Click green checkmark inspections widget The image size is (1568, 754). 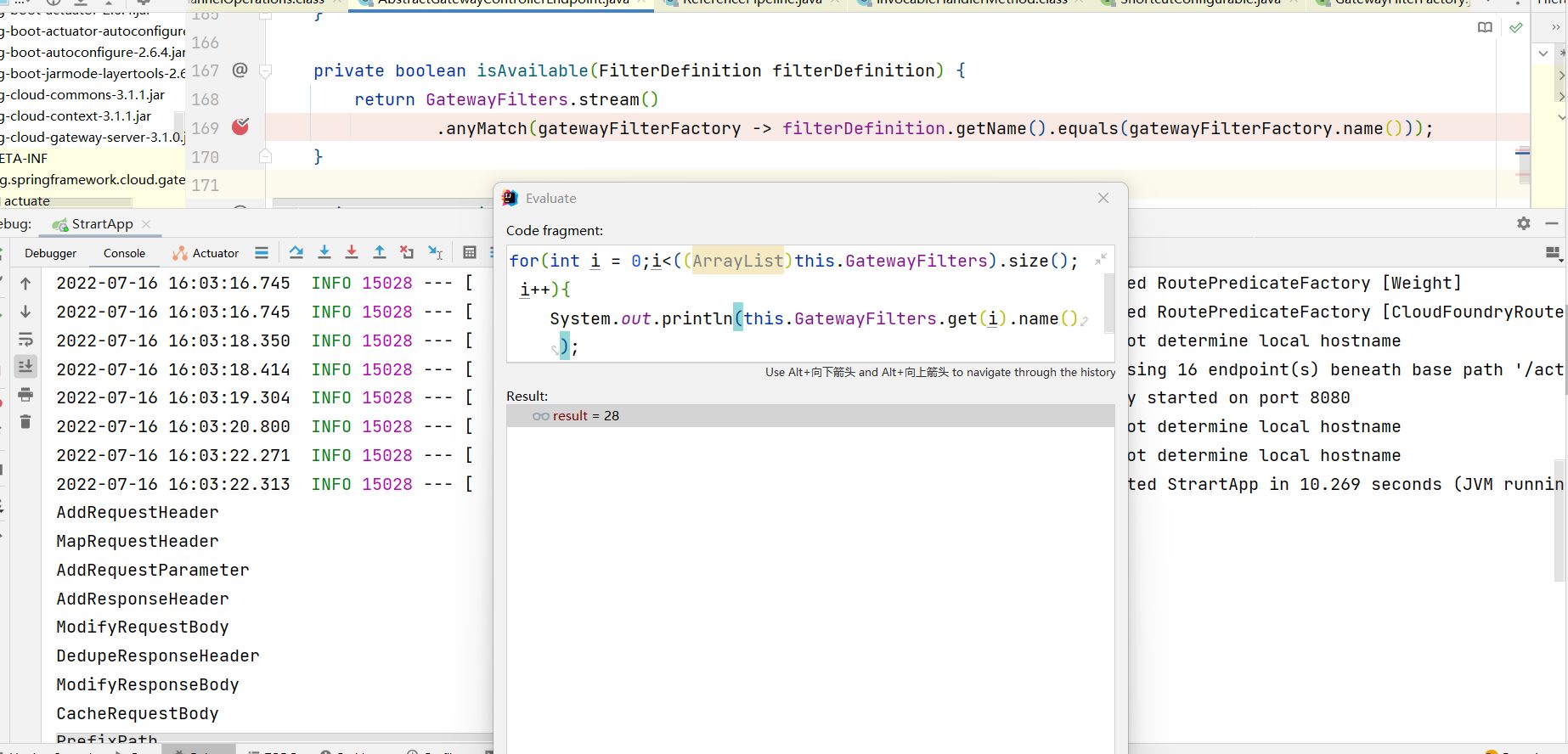[1515, 28]
